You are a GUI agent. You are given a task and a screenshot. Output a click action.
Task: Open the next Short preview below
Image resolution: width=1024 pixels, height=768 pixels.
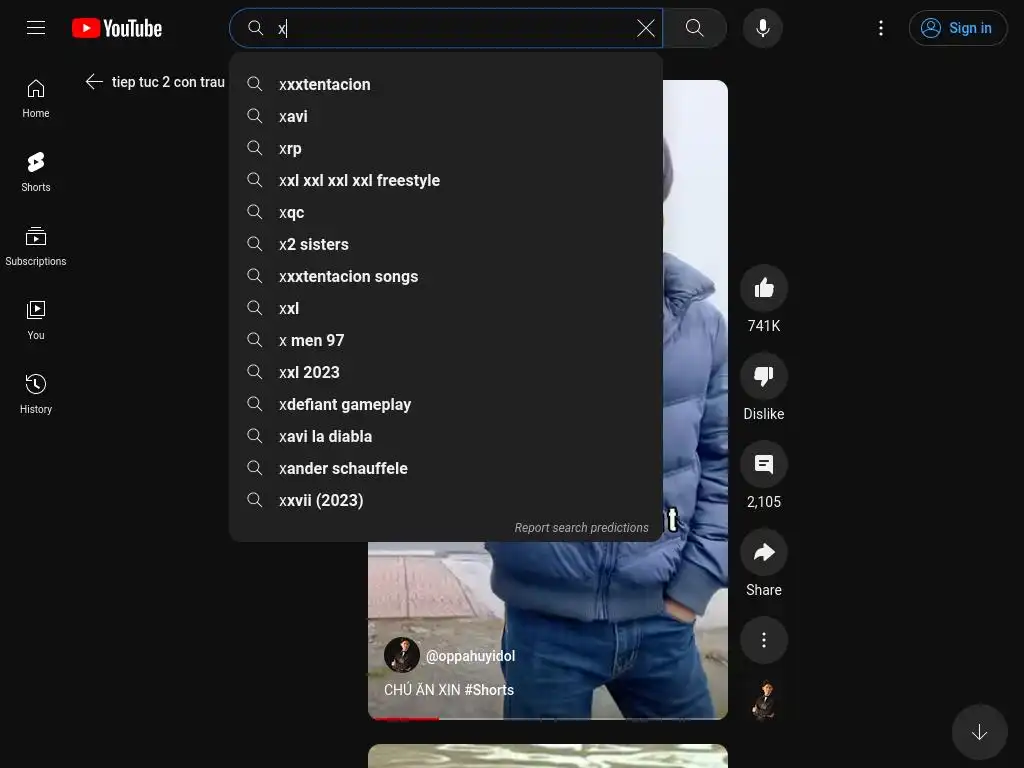547,756
